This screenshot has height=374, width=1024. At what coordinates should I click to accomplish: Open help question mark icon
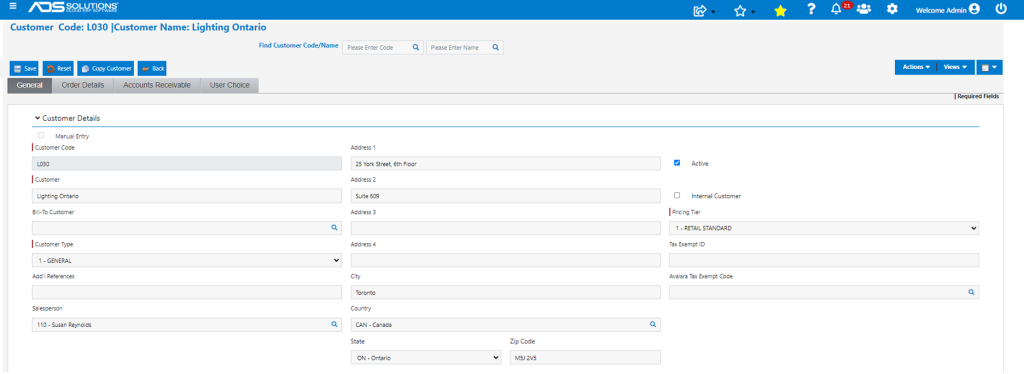point(811,9)
